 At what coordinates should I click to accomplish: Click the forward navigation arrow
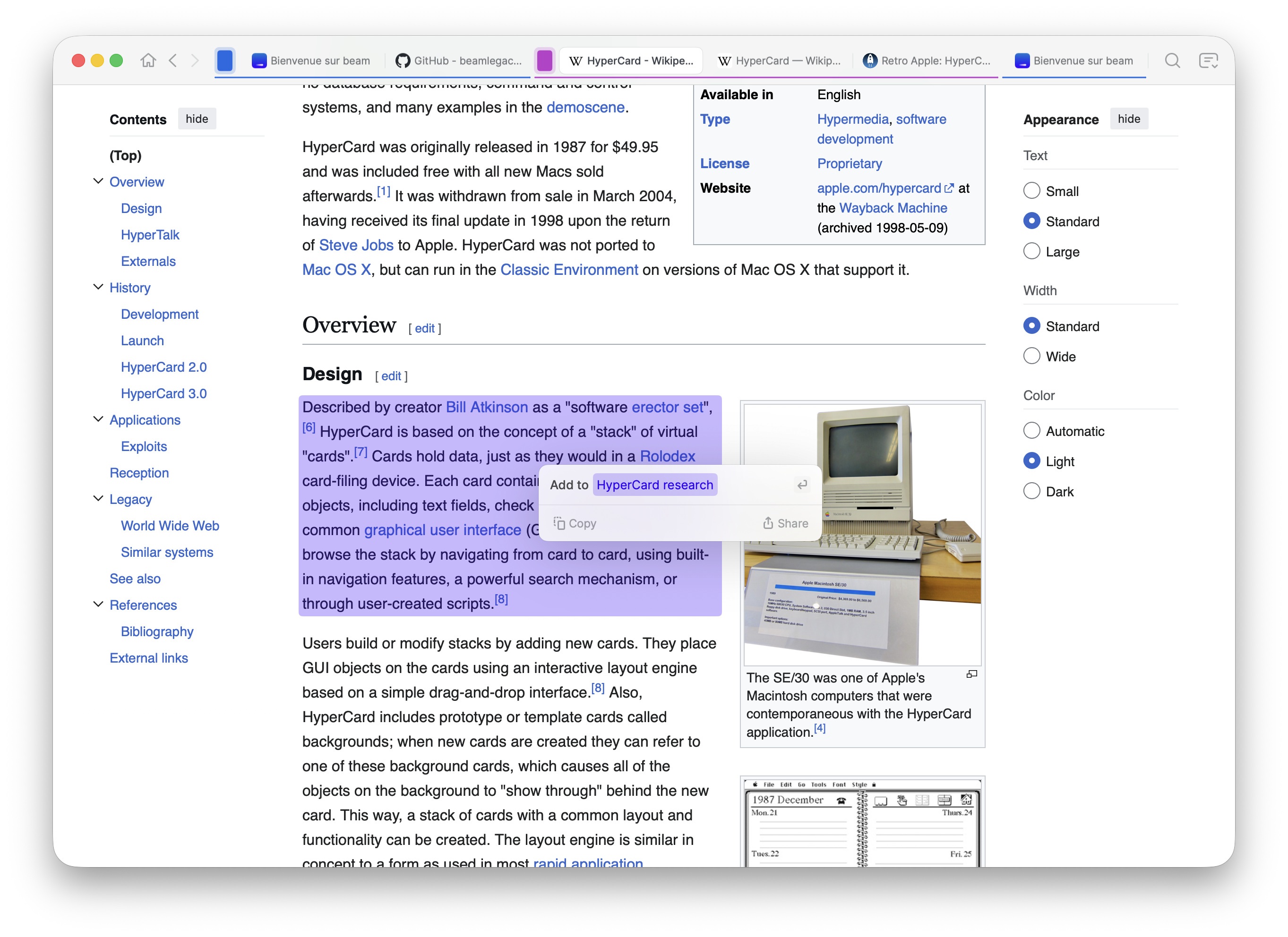coord(195,60)
